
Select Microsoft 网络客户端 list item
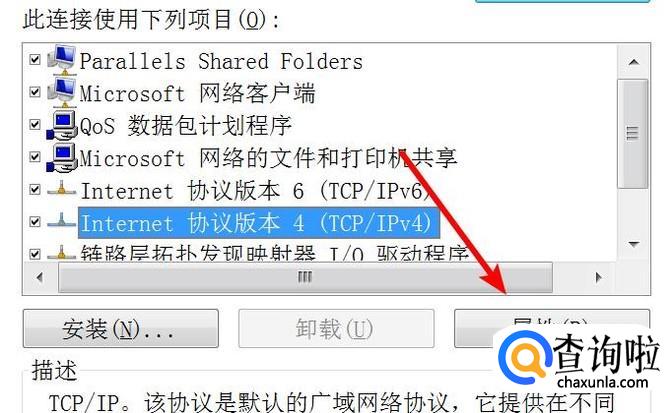(x=198, y=93)
